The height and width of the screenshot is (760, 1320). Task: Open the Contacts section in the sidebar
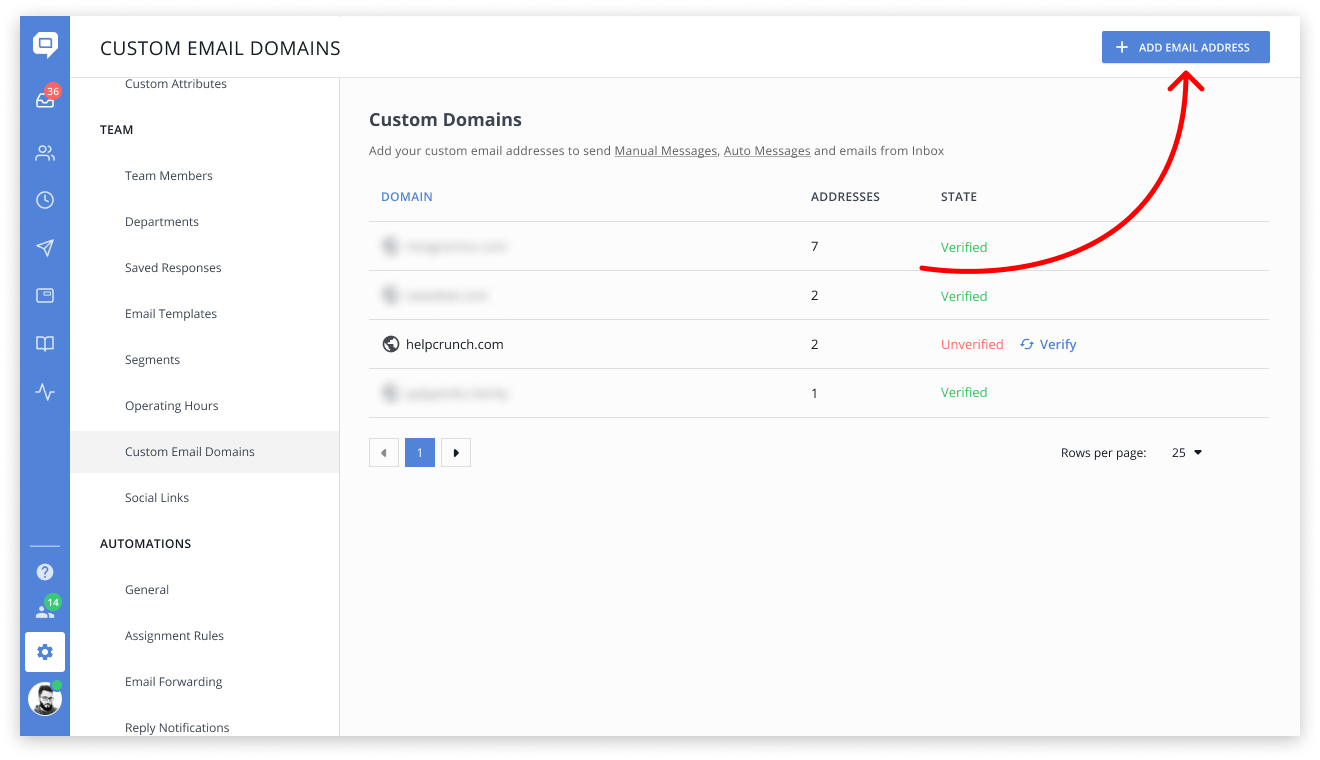45,152
